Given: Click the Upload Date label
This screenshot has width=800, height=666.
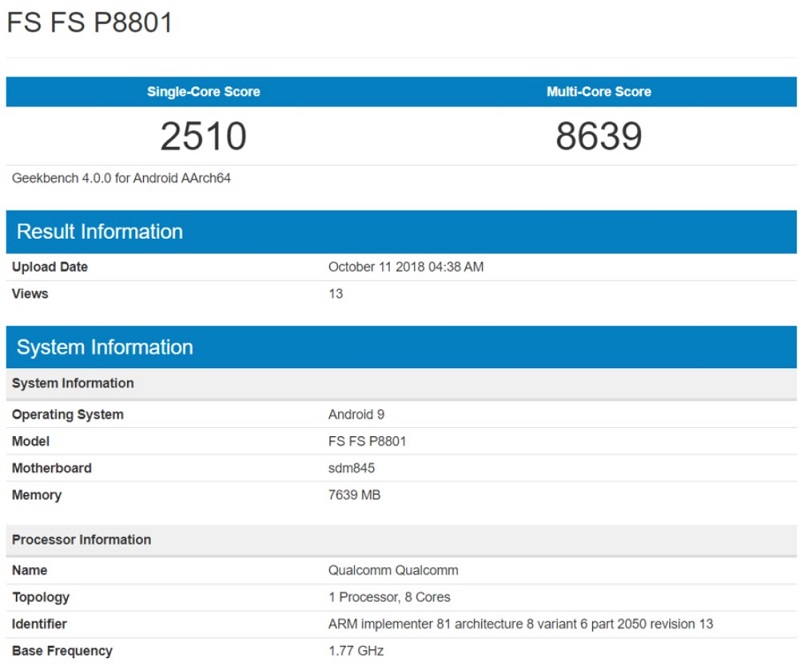Looking at the screenshot, I should tap(50, 267).
